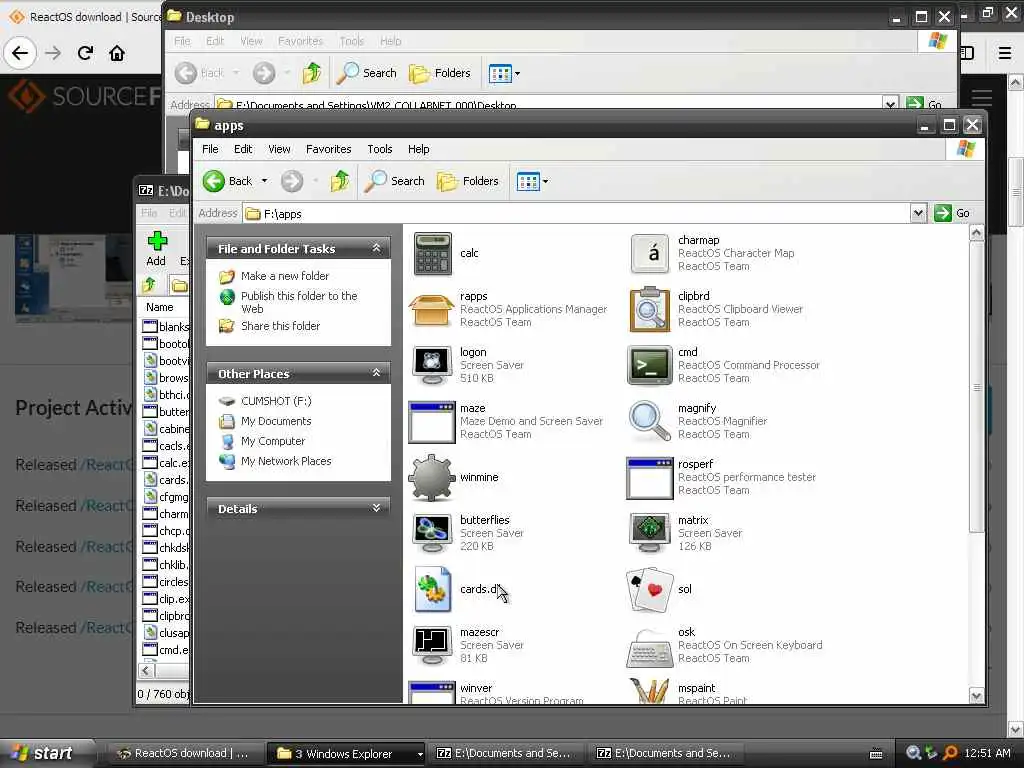This screenshot has height=768, width=1024.
Task: Click the taskbar clock 12:51 AM
Action: point(987,754)
